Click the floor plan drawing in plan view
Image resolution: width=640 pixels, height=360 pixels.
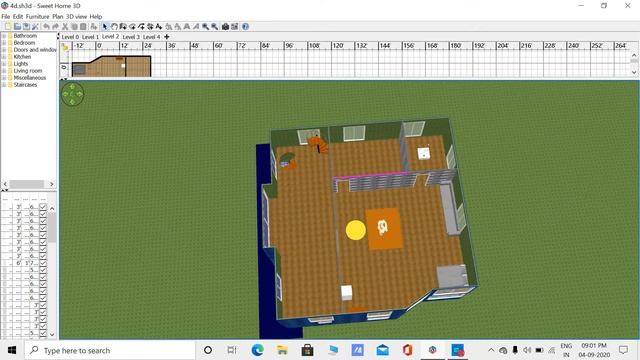(111, 66)
